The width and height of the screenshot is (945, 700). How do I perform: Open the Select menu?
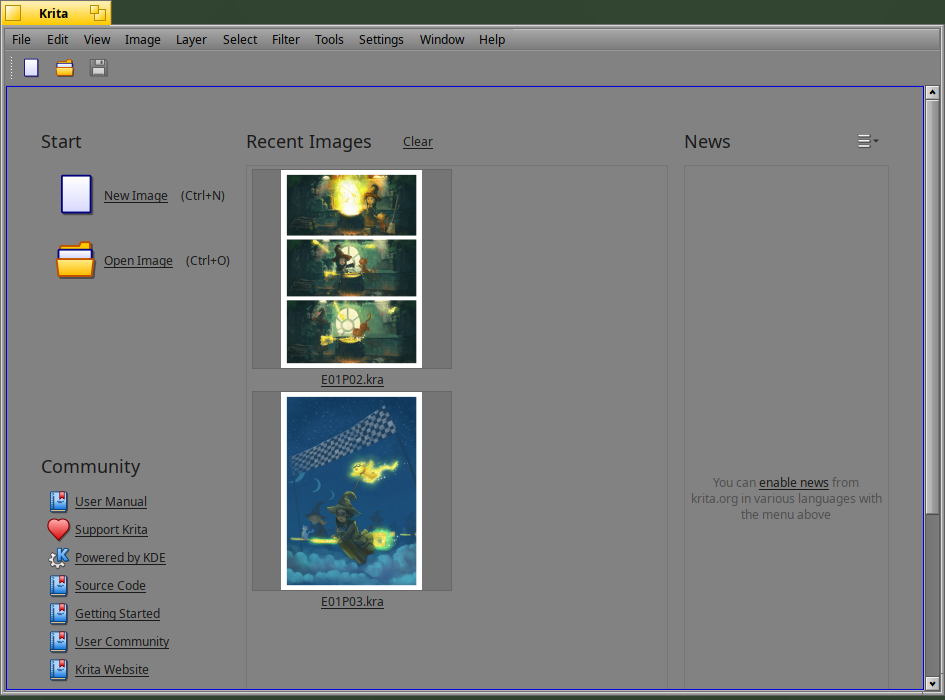240,39
